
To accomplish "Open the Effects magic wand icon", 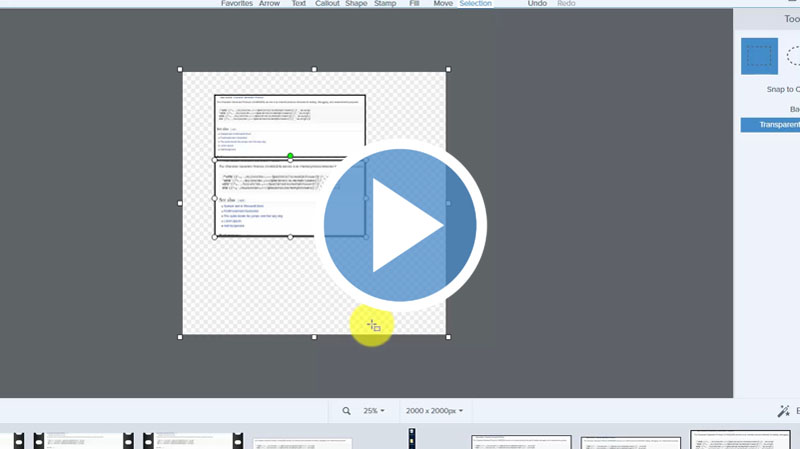I will 784,411.
